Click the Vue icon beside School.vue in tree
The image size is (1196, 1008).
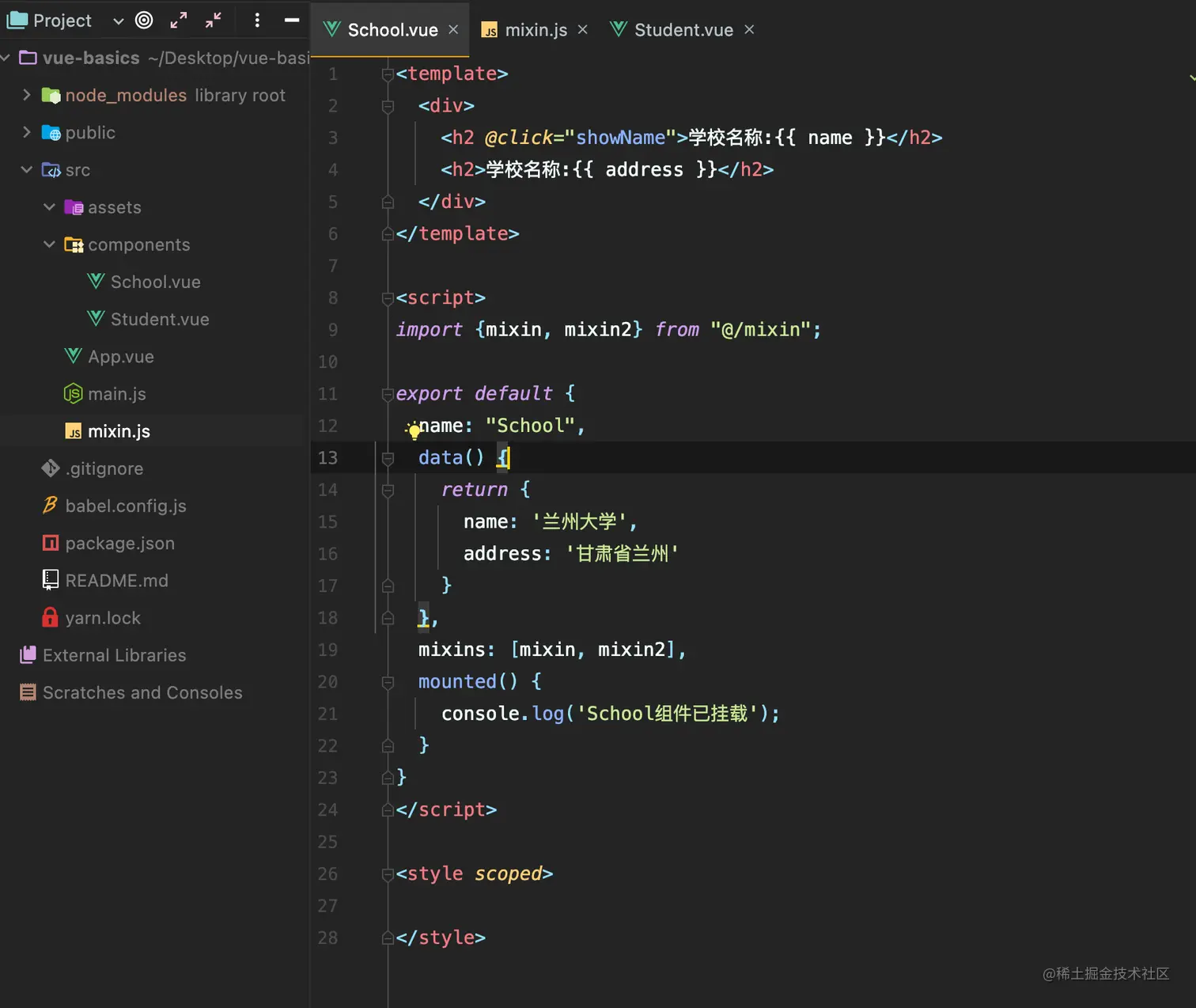coord(96,281)
